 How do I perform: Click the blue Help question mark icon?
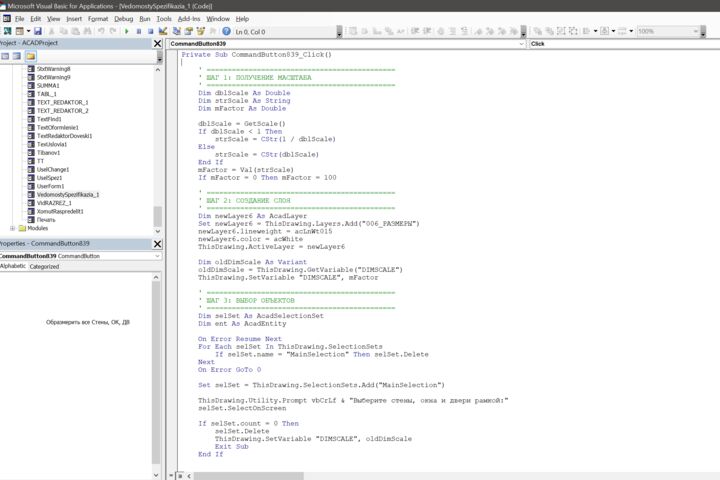[x=226, y=31]
